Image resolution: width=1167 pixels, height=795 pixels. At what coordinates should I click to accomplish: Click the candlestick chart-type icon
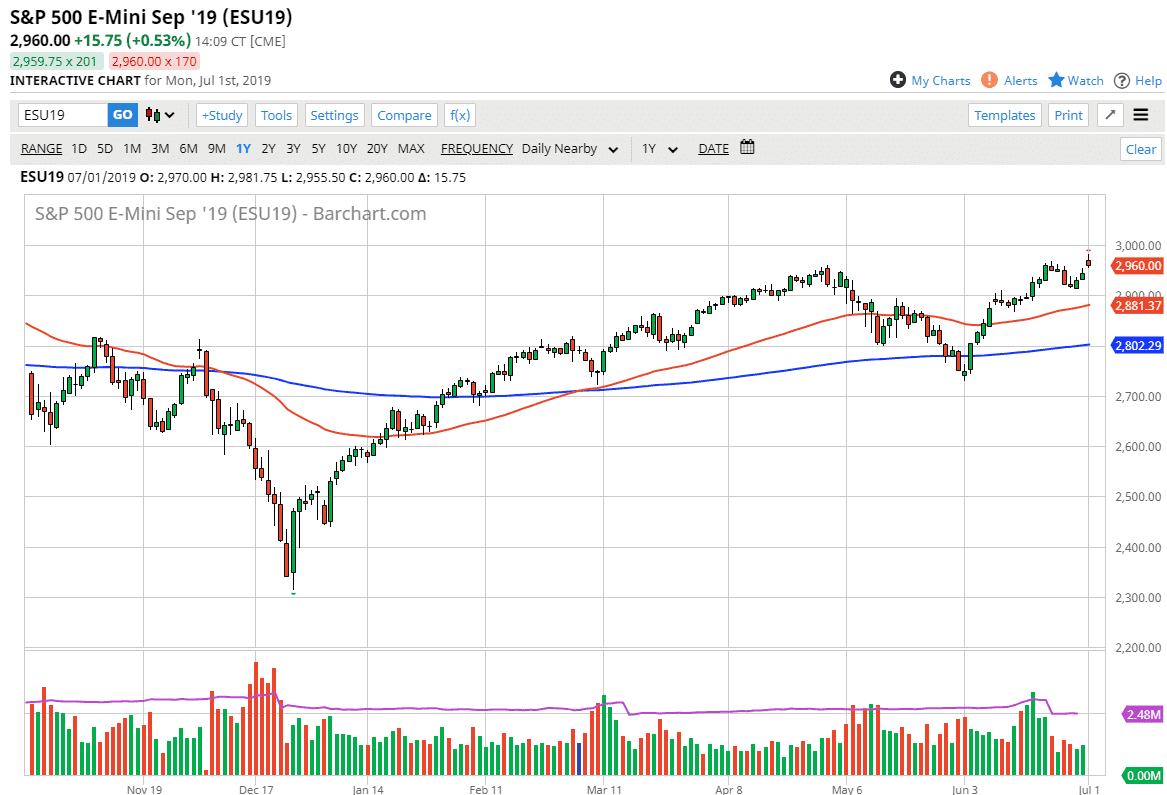click(153, 115)
